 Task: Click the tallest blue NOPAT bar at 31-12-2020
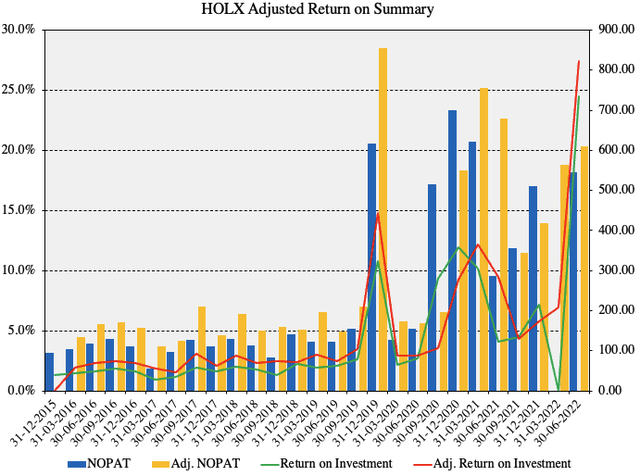point(452,250)
